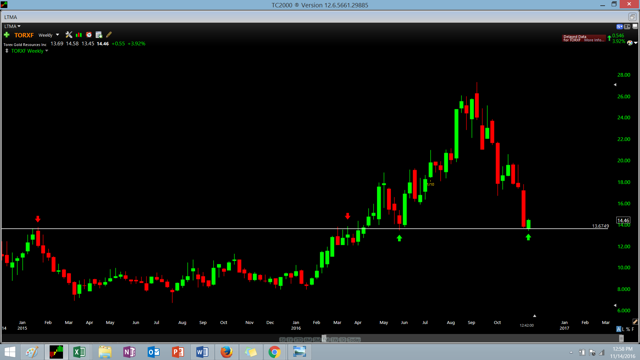Screen dimensions: 640x360
Task: Open the LTMA layout dropdown arrow
Action: 19,26
